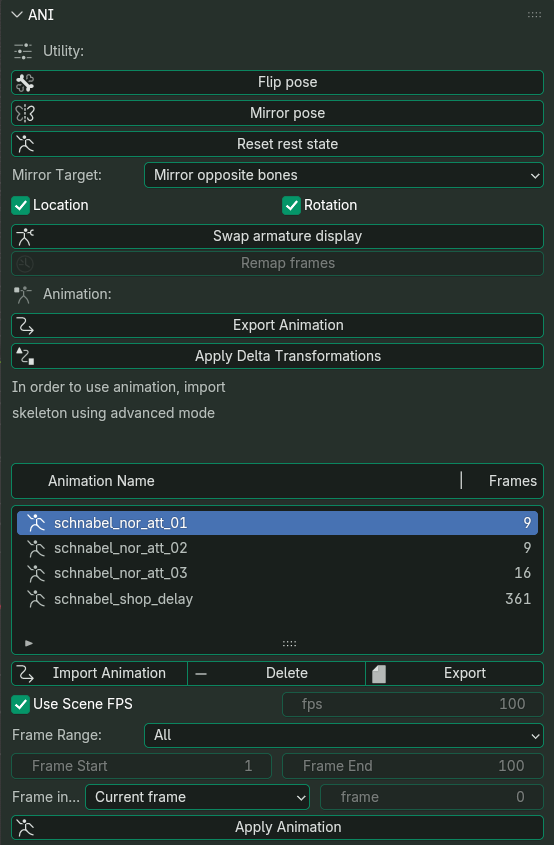Click the Import Animation button
The width and height of the screenshot is (554, 845).
point(100,674)
